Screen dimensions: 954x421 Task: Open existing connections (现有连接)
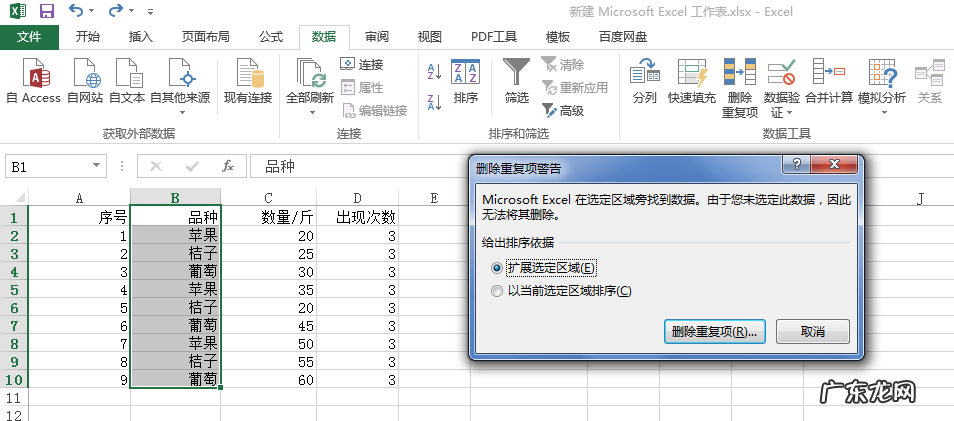[248, 81]
